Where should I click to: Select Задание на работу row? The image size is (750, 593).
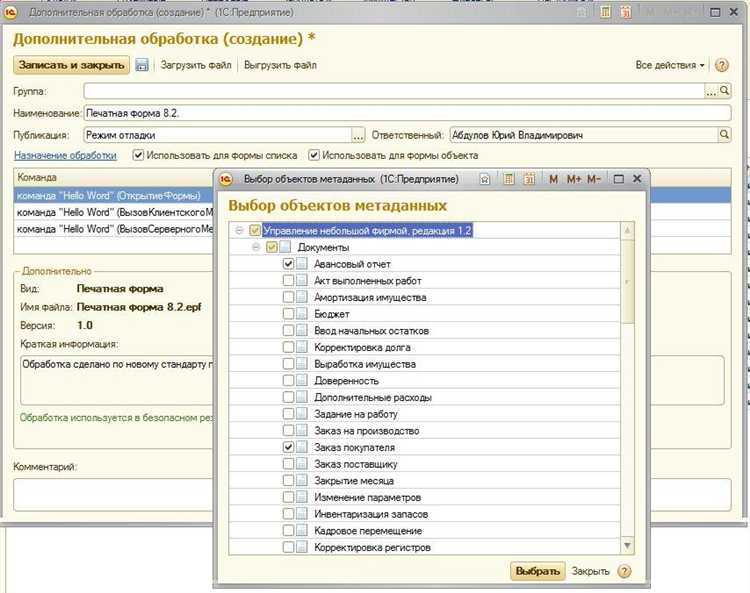click(x=425, y=414)
